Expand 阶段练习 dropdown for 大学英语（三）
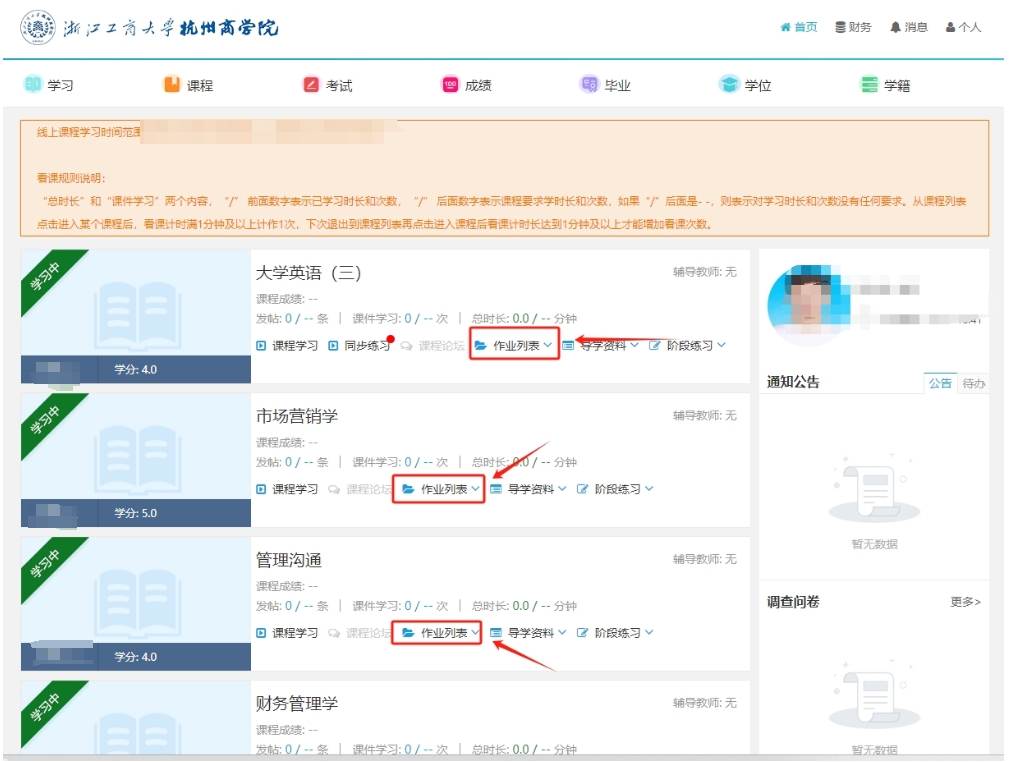This screenshot has height=762, width=1023. point(687,346)
